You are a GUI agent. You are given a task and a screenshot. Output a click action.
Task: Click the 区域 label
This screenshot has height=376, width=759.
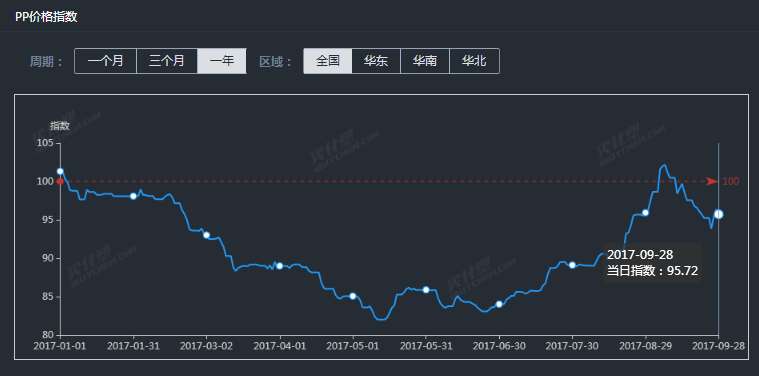[276, 62]
